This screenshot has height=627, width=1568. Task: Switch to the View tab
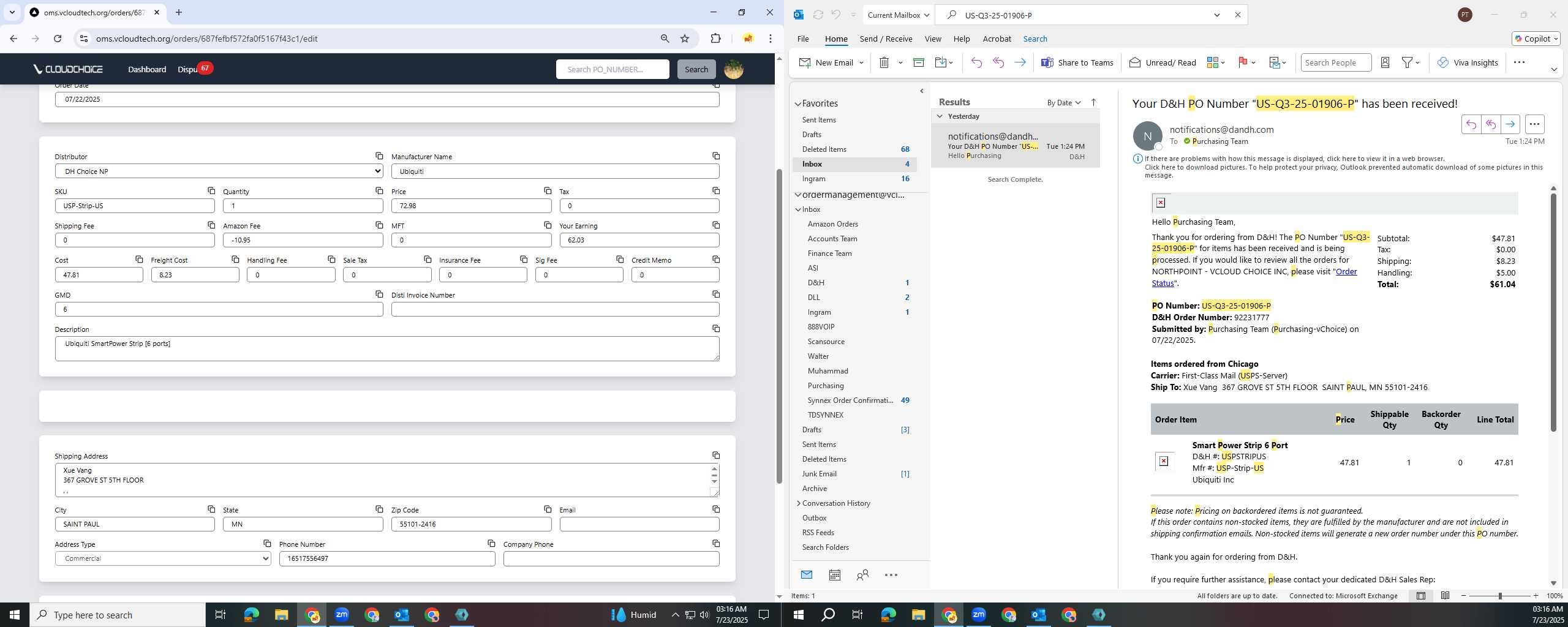pos(933,39)
